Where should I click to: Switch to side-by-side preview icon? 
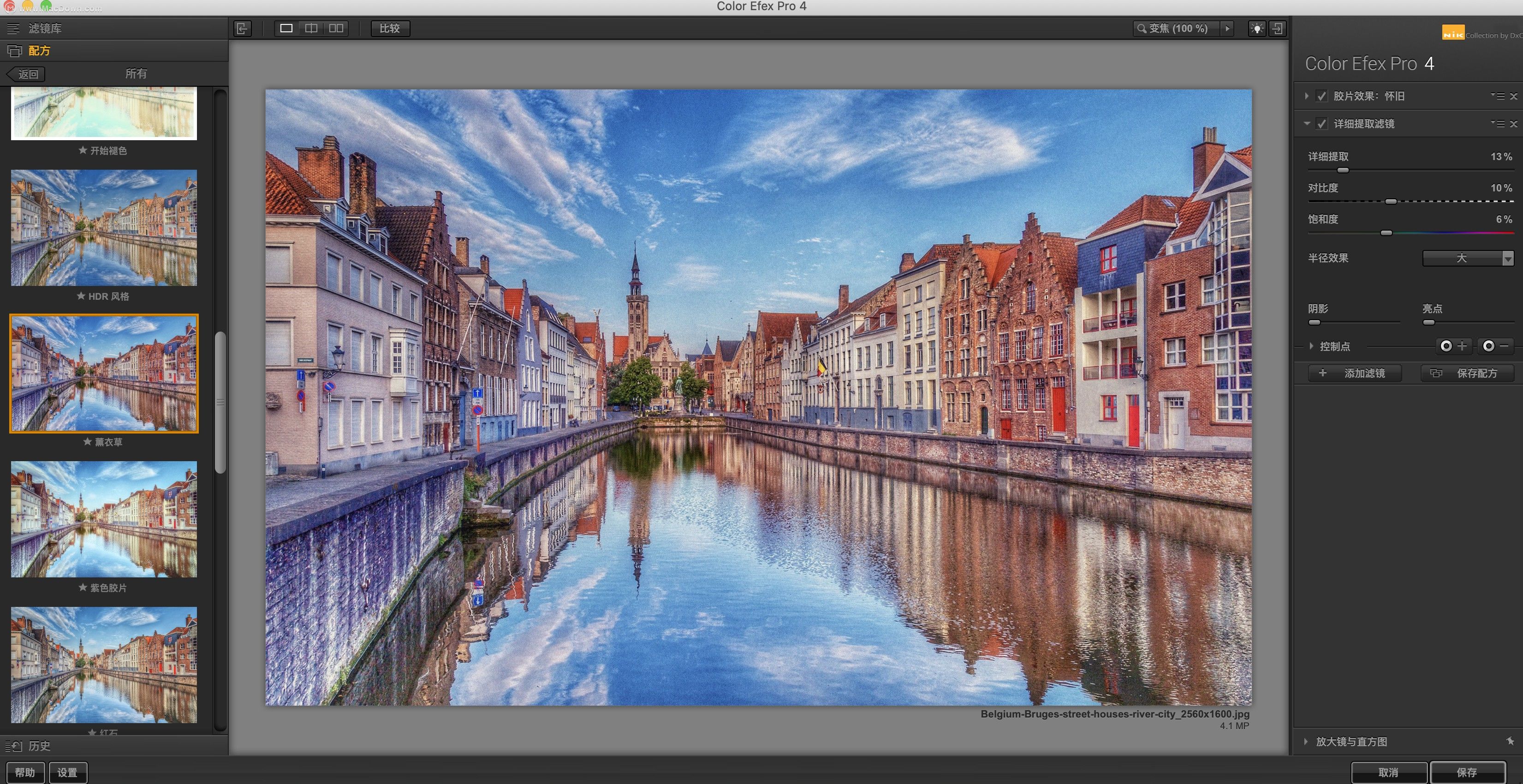tap(336, 29)
